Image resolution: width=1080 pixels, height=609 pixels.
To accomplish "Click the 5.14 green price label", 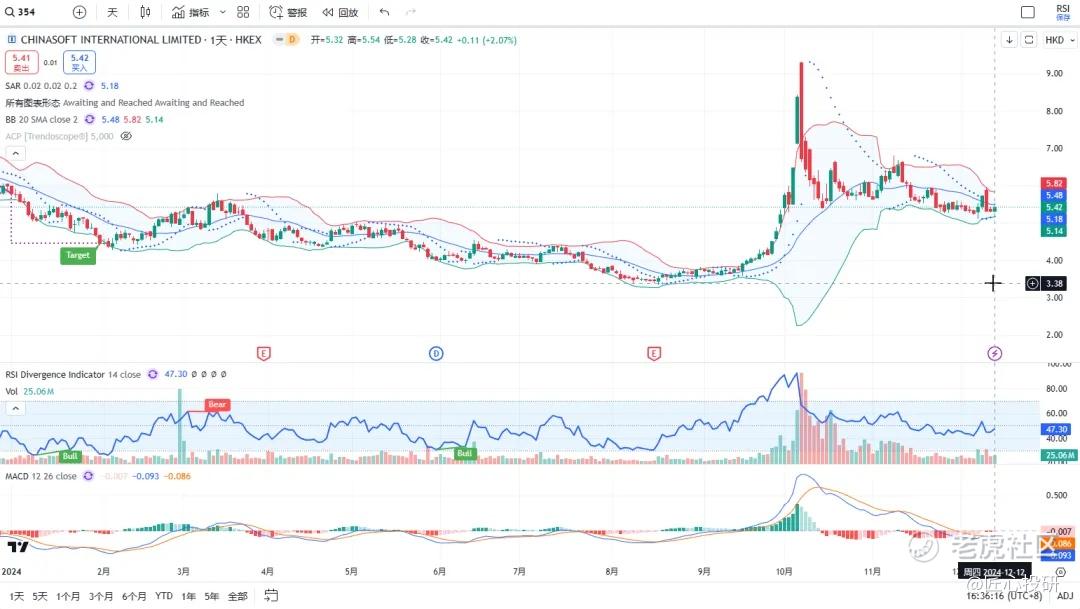I will tap(1054, 231).
